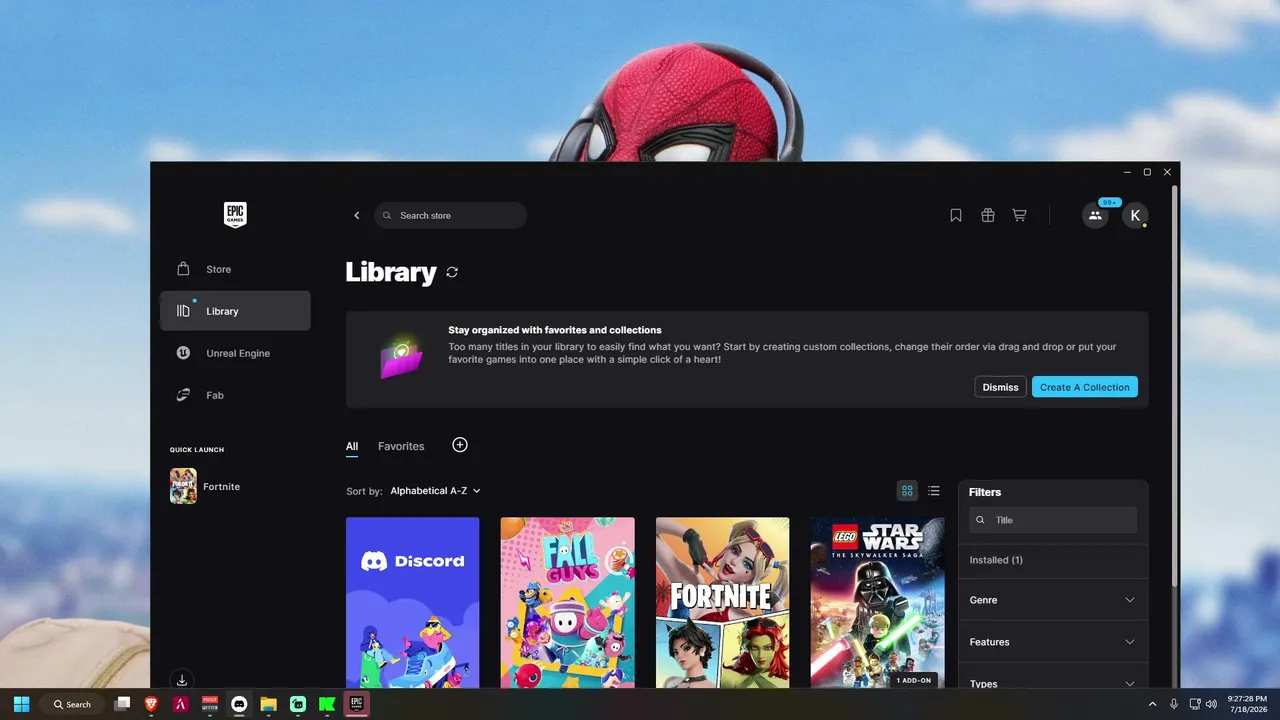The width and height of the screenshot is (1280, 720).
Task: Switch to grid view
Action: point(907,491)
